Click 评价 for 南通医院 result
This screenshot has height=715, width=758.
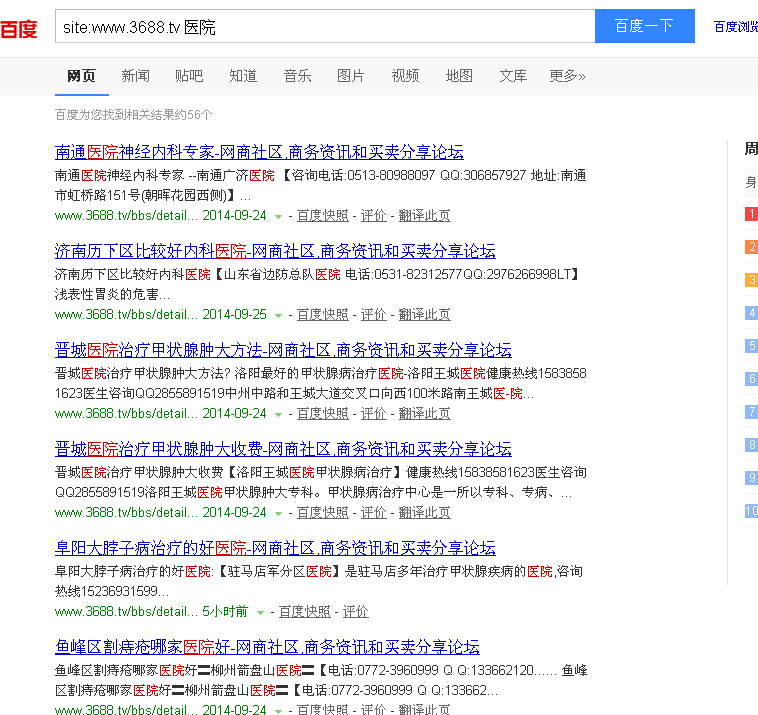point(374,216)
